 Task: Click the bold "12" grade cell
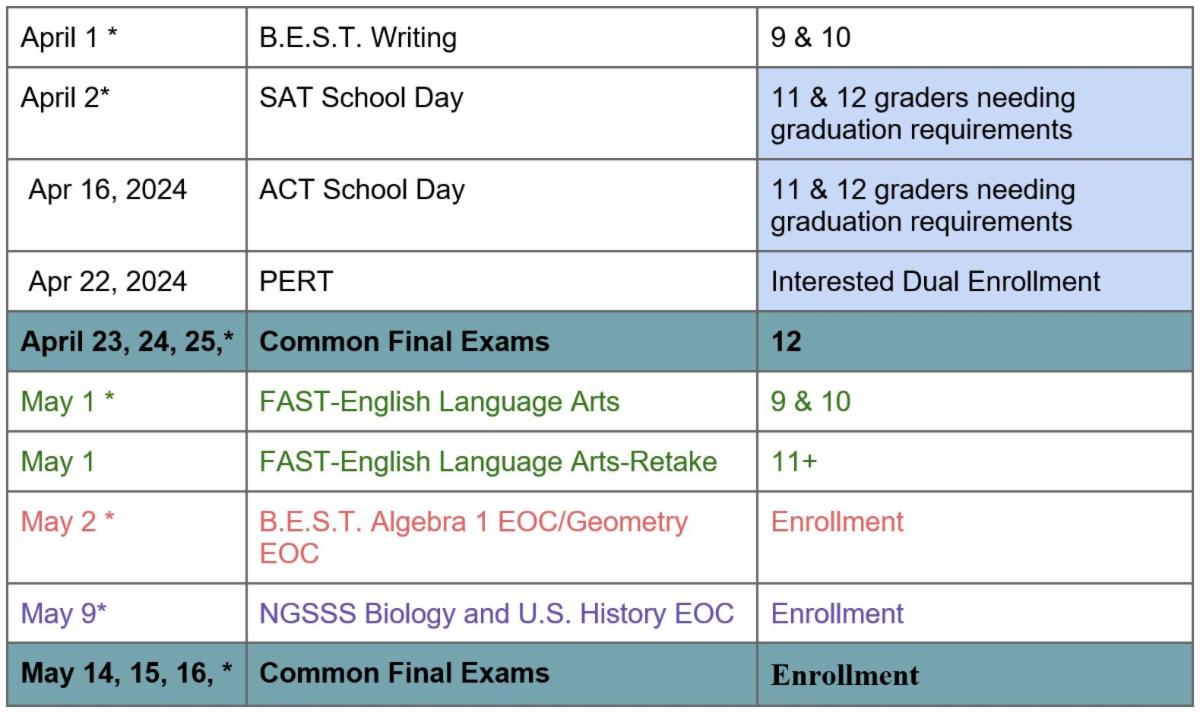pos(786,341)
